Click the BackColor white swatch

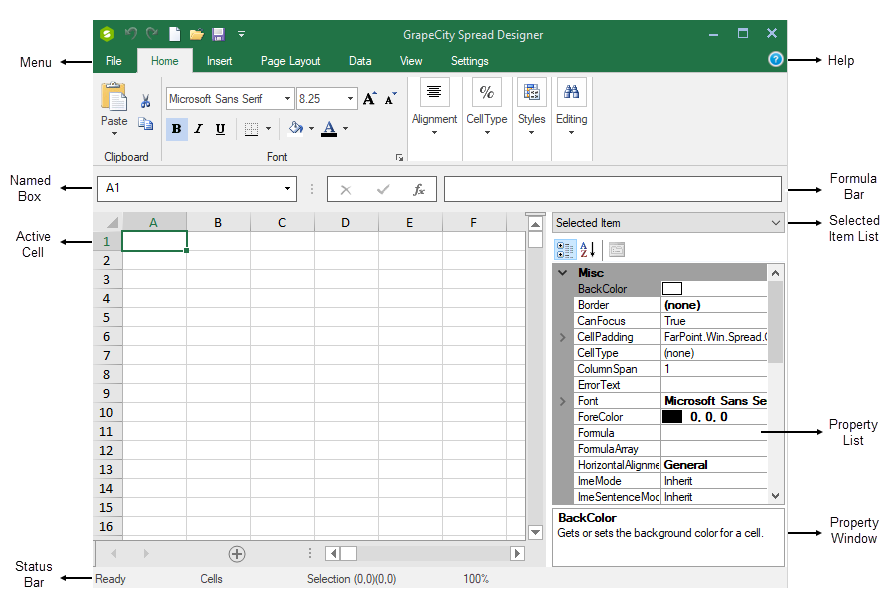tap(671, 289)
